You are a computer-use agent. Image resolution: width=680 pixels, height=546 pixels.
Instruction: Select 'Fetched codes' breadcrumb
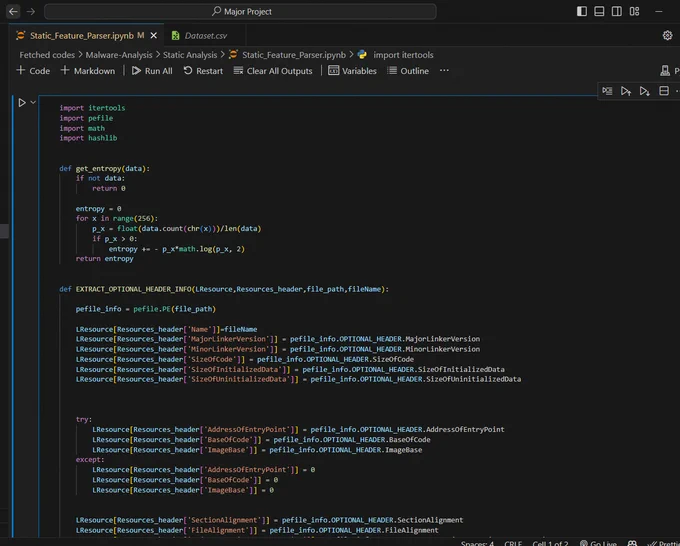click(47, 55)
